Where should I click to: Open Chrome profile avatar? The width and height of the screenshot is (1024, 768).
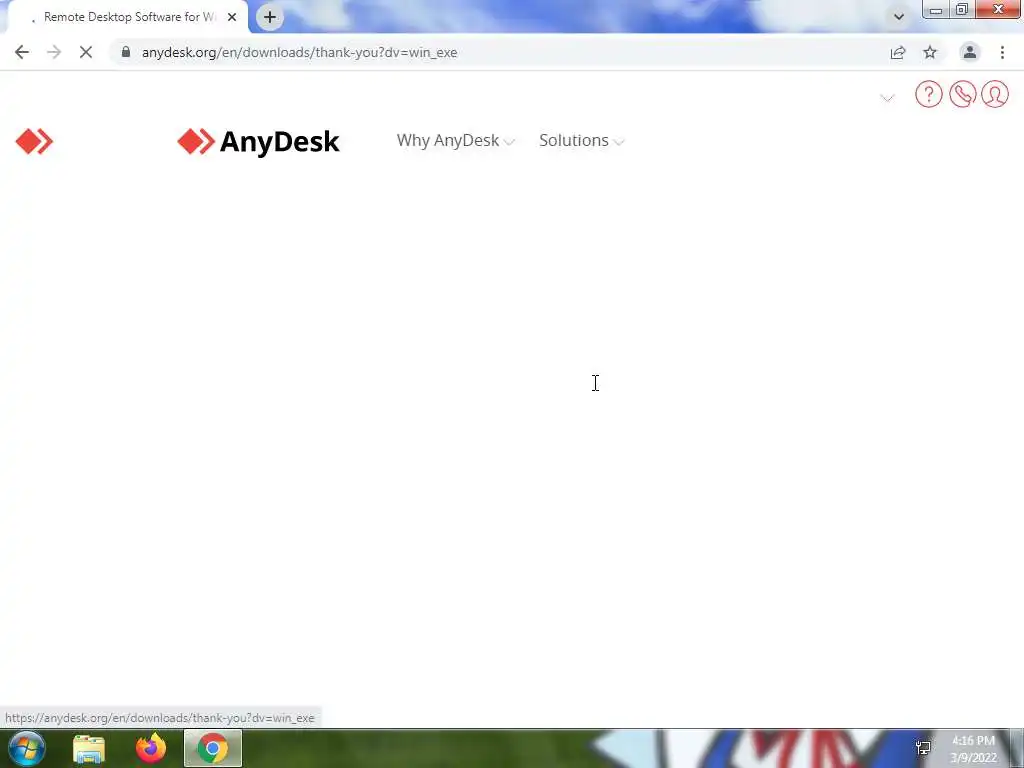pos(970,52)
